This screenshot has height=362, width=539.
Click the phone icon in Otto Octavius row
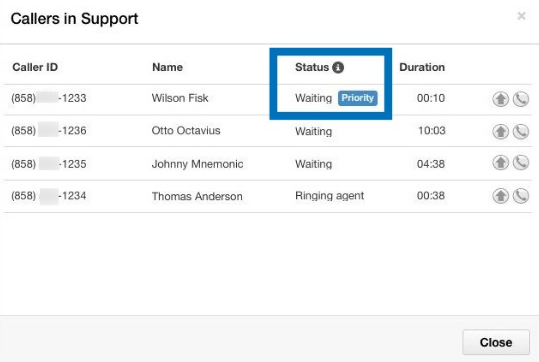point(521,132)
